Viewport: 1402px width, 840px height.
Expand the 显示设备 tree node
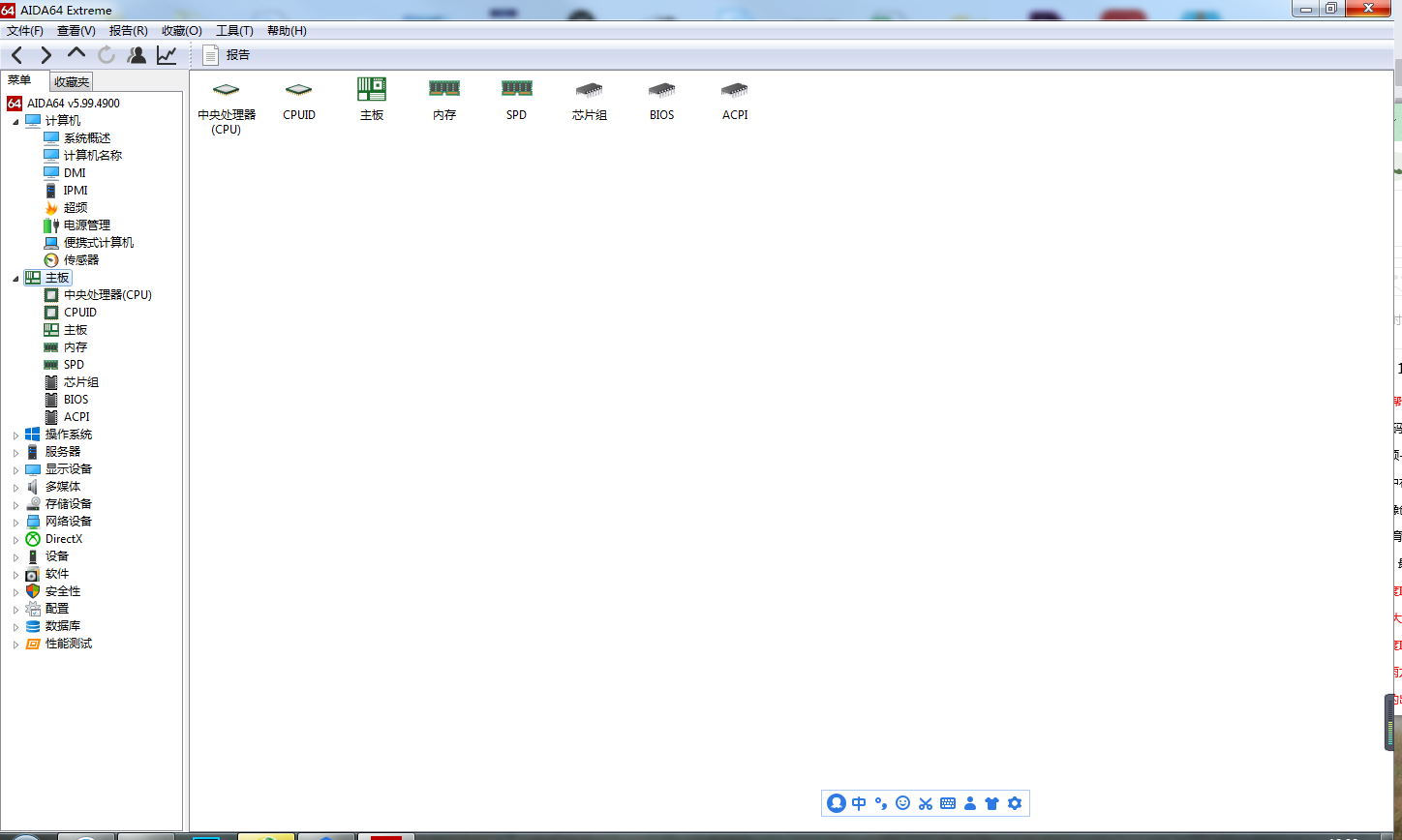(15, 469)
